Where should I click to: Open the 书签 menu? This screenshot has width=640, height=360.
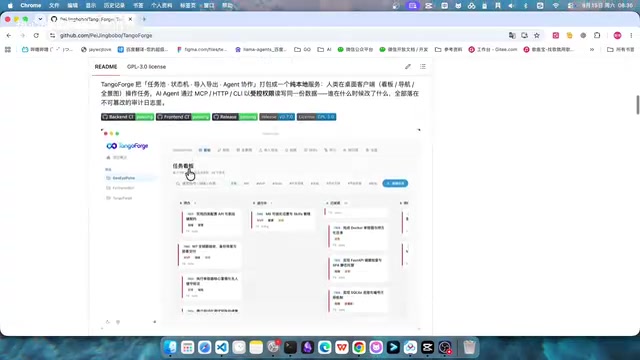pyautogui.click(x=138, y=6)
